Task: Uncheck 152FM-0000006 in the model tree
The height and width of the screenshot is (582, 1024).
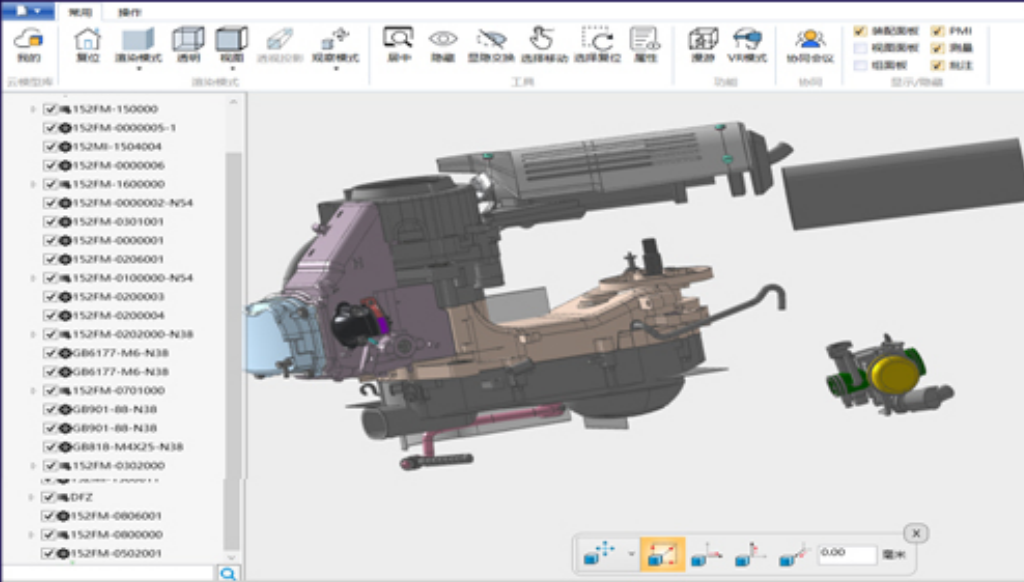Action: tap(50, 166)
